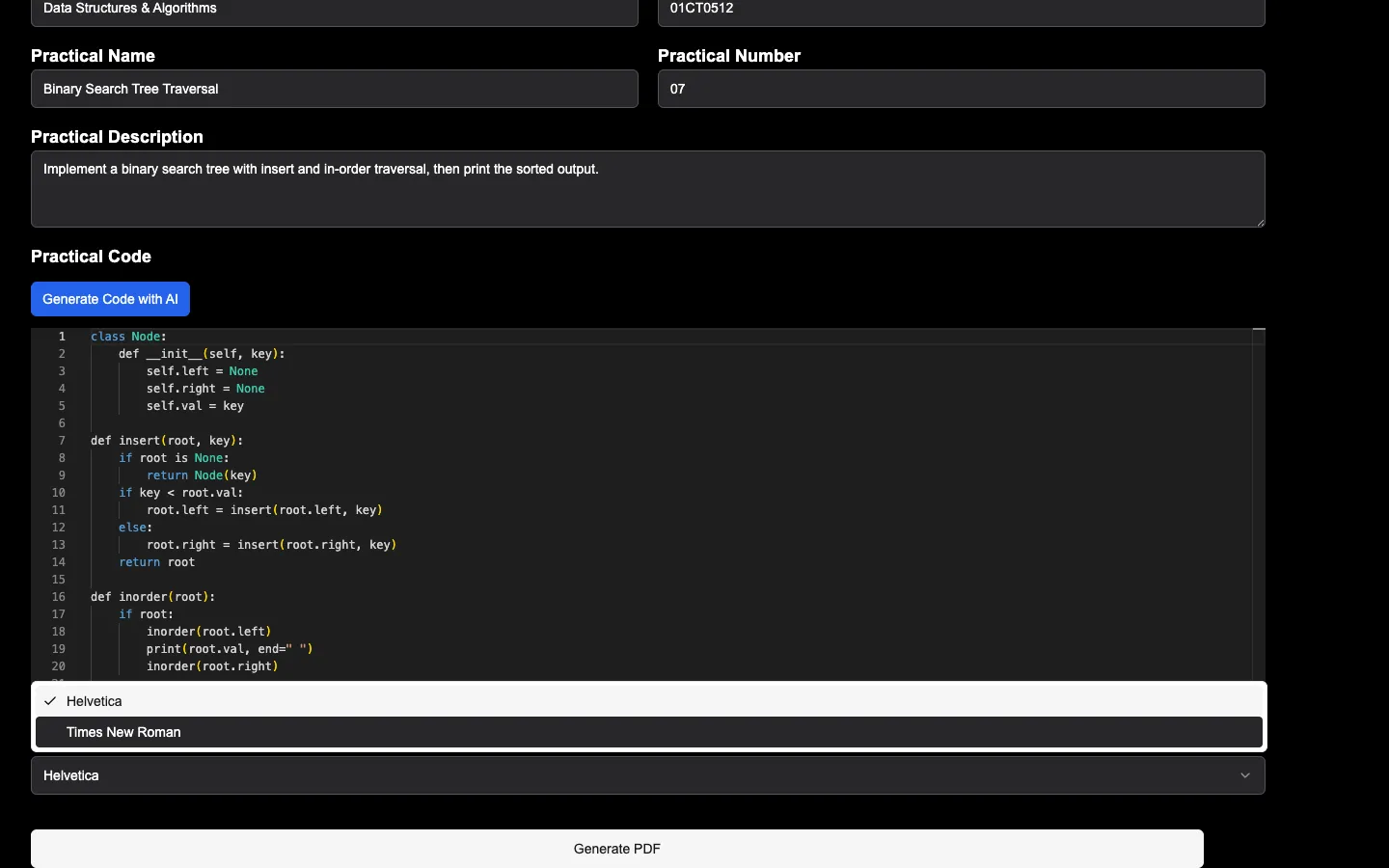Click the Practical Description label
The width and height of the screenshot is (1389, 868).
pyautogui.click(x=117, y=137)
